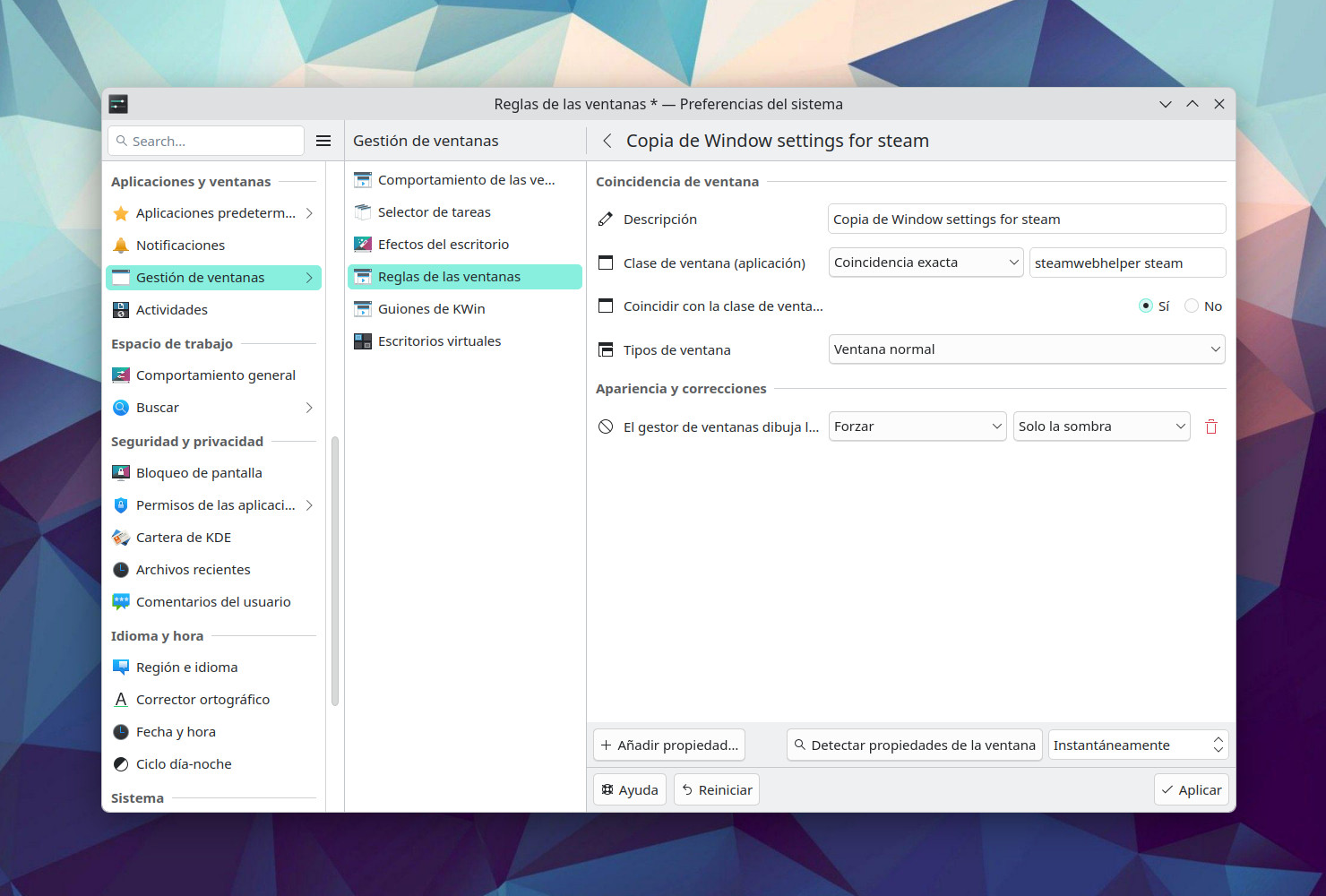Image resolution: width=1326 pixels, height=896 pixels.
Task: Open the Coincidencia exacta dropdown
Action: 926,263
